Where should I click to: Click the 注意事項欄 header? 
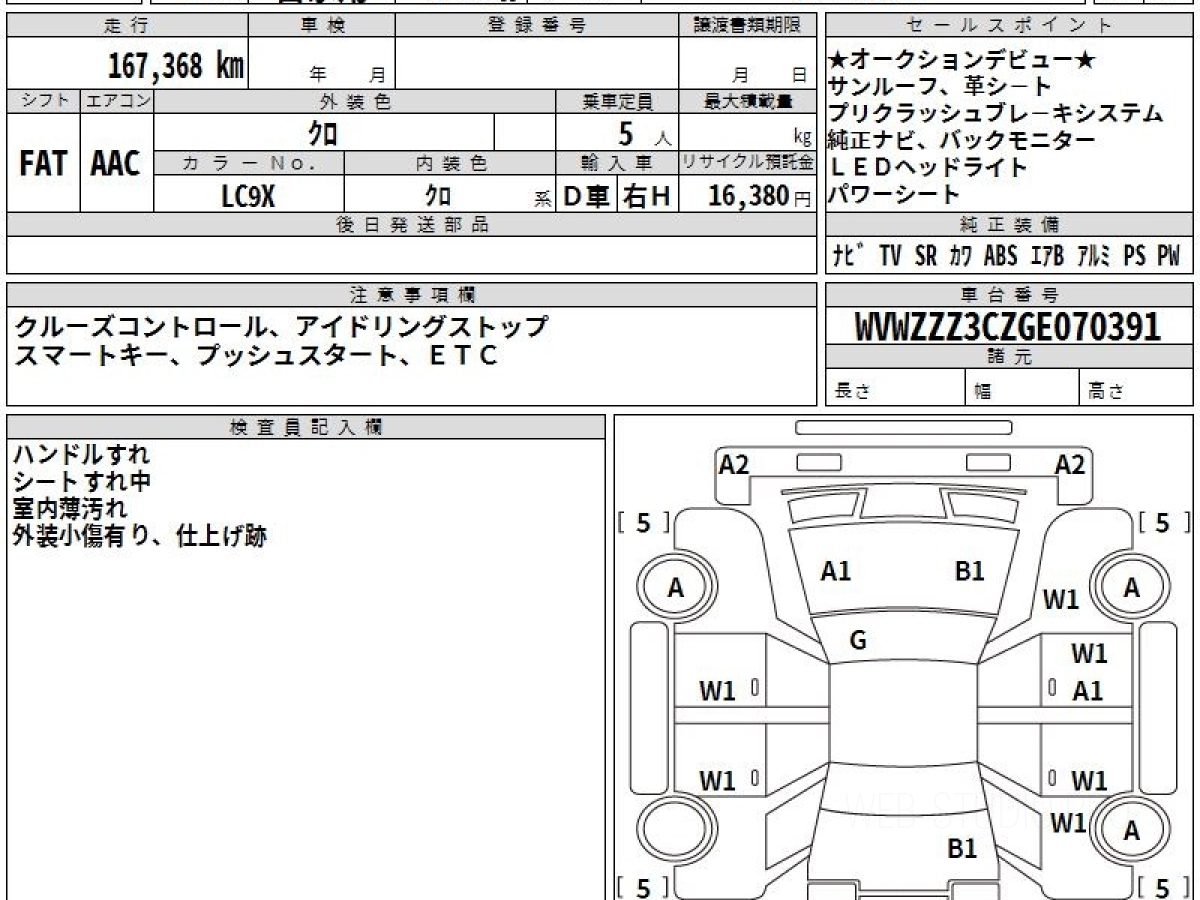tap(412, 295)
